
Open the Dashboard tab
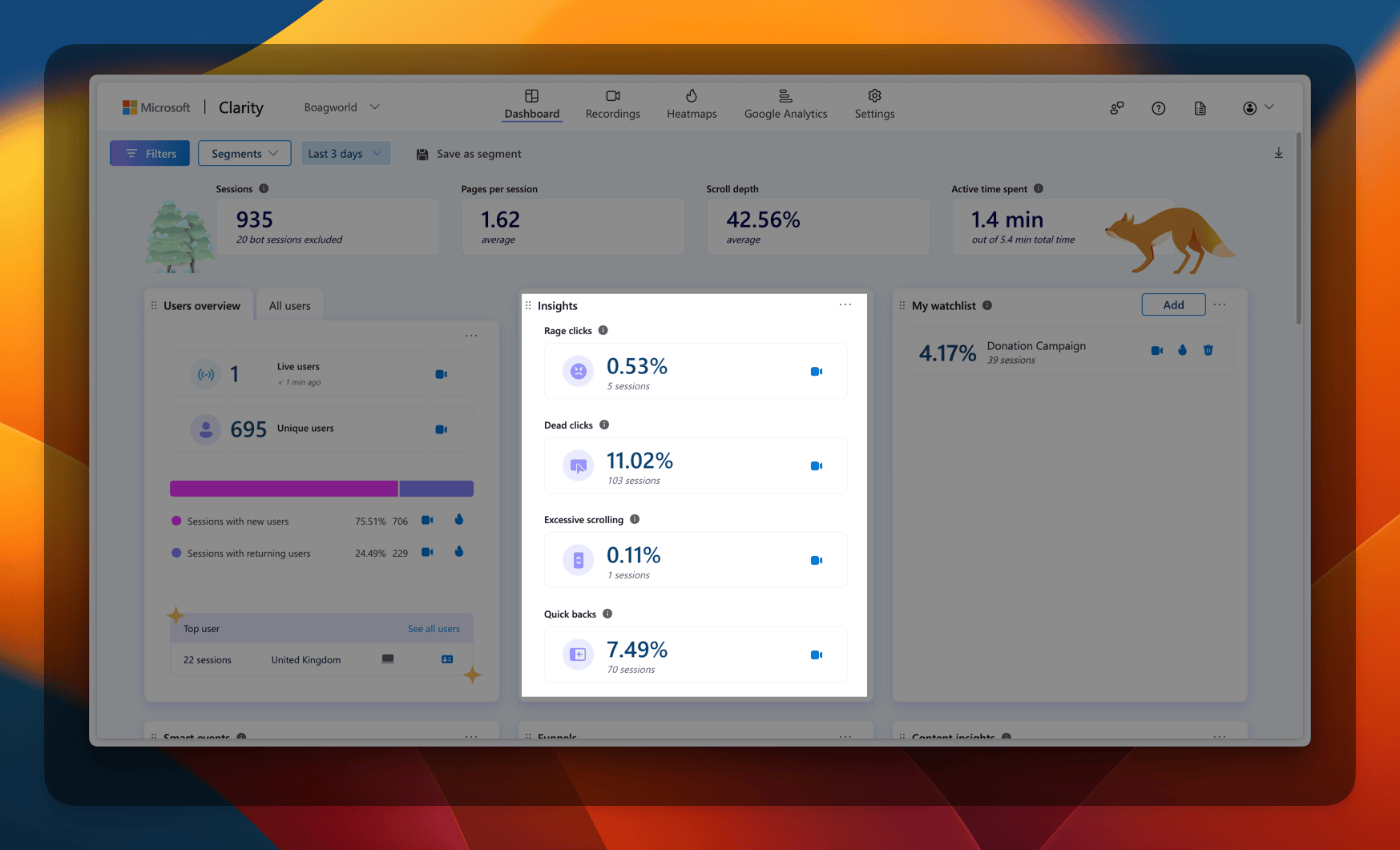point(531,106)
